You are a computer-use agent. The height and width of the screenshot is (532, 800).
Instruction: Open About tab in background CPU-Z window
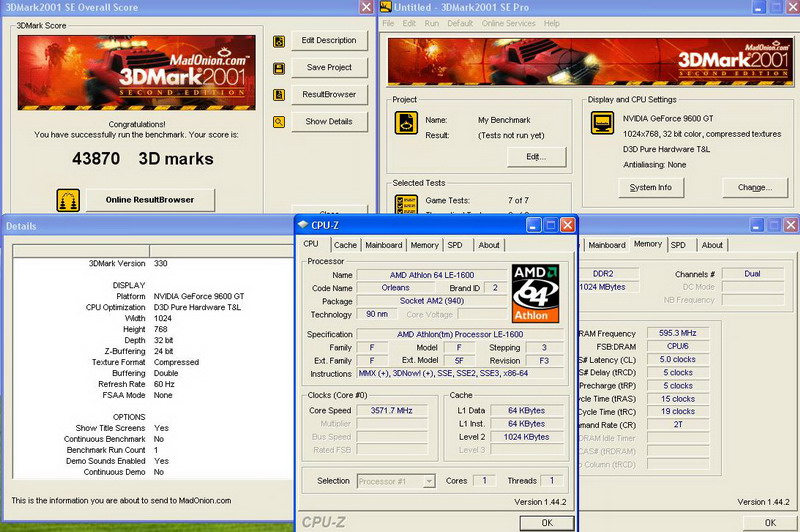pos(712,245)
